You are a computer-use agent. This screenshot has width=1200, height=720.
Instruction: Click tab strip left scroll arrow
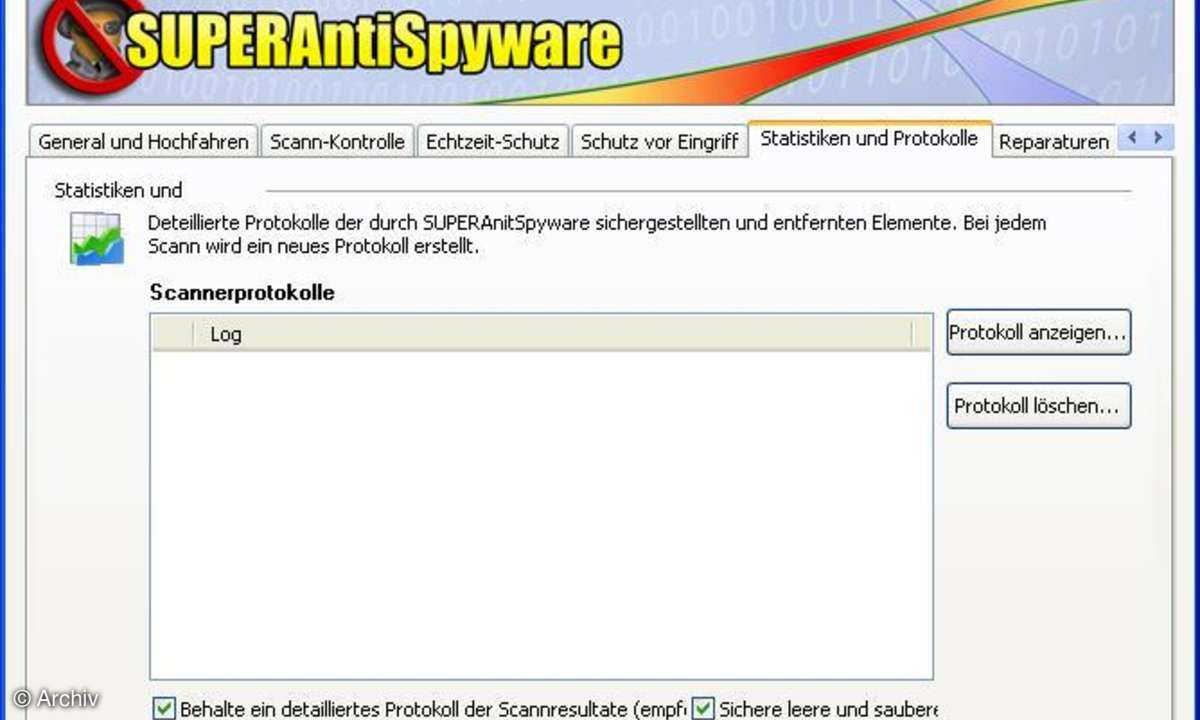[x=1132, y=137]
